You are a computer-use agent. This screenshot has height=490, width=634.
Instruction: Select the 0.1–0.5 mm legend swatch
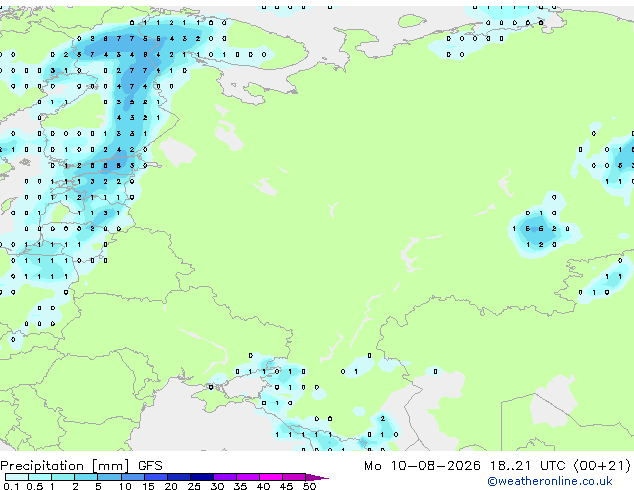point(17,477)
